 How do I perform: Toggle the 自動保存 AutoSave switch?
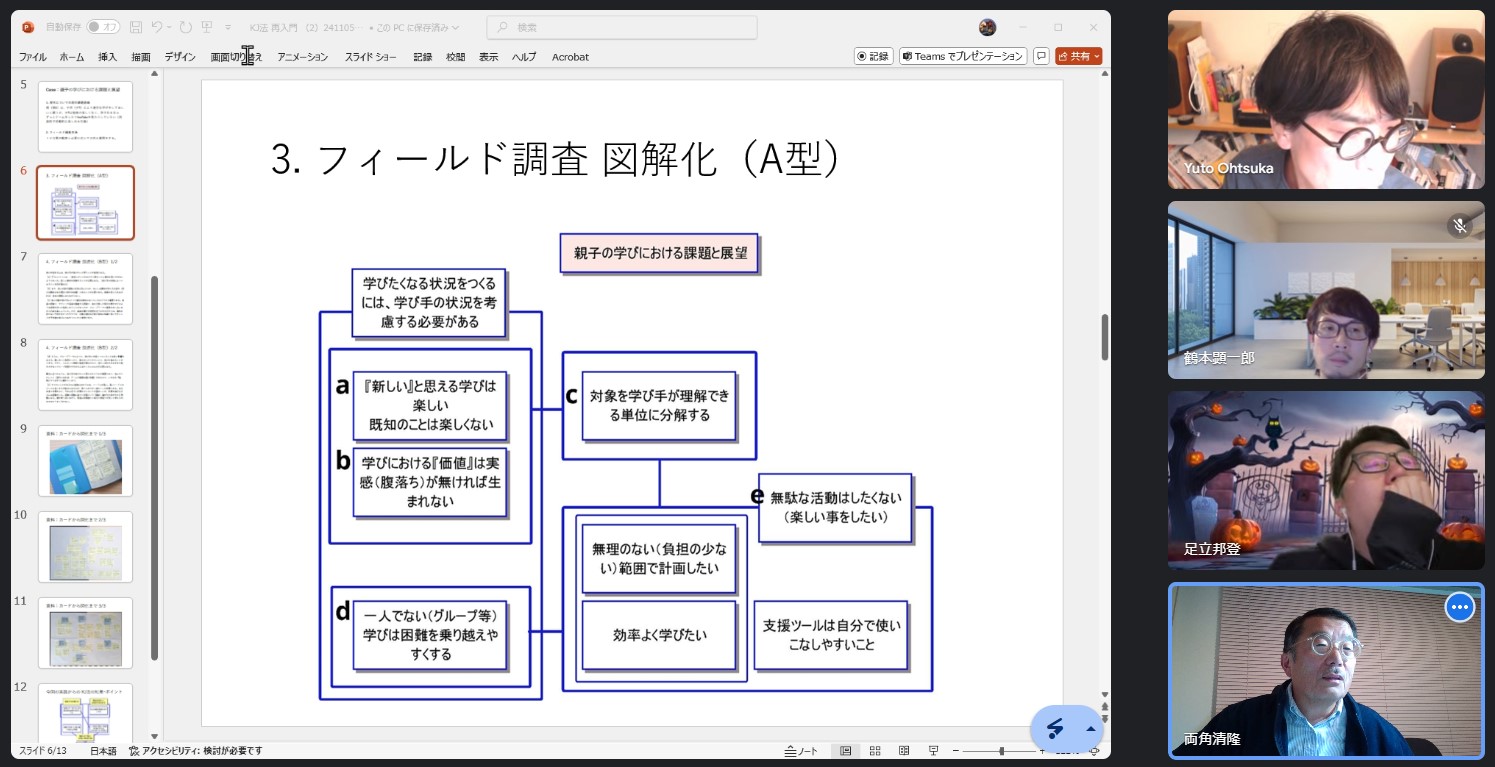(x=102, y=27)
